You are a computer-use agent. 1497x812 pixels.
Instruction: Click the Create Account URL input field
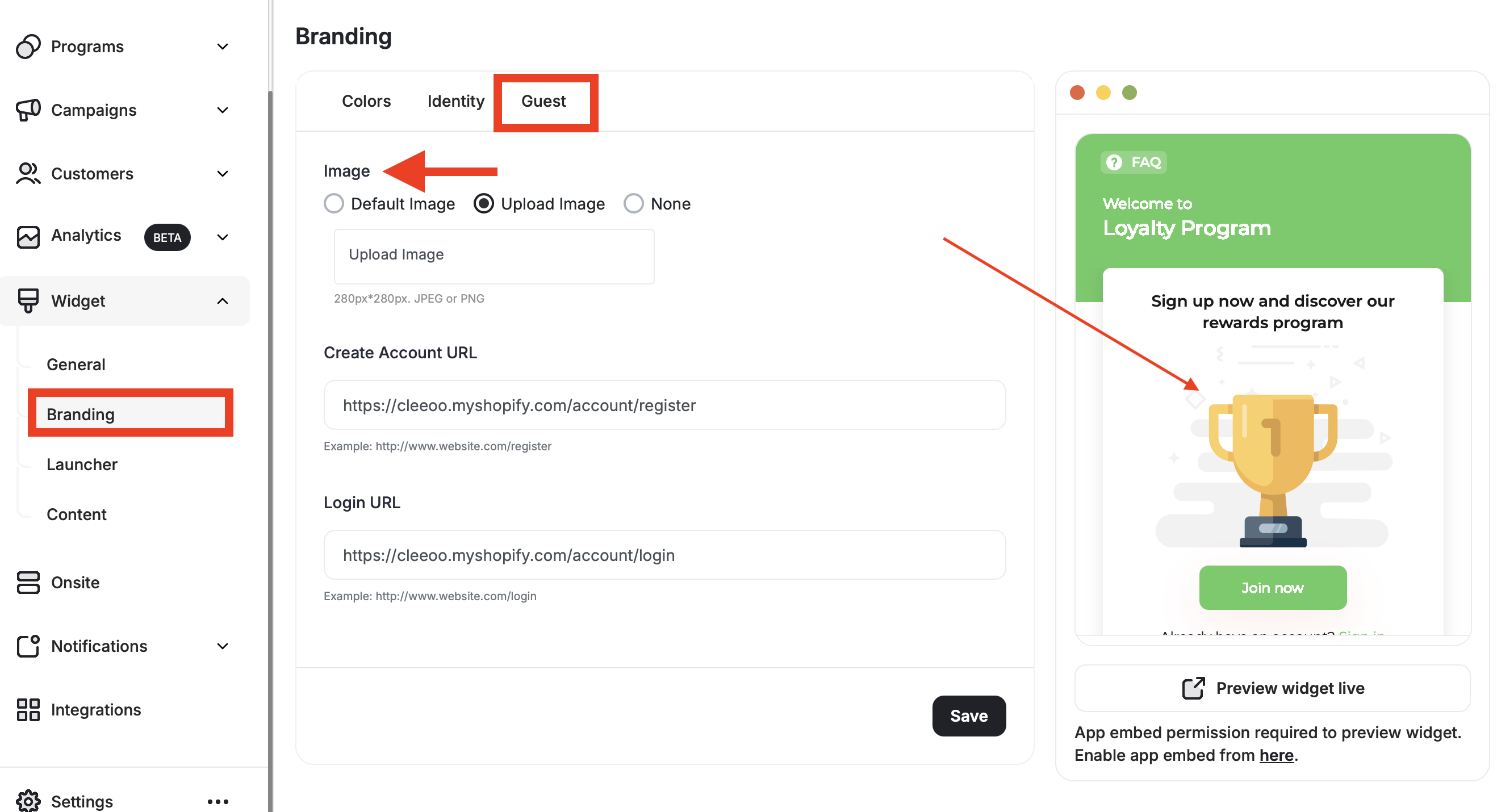coord(664,404)
